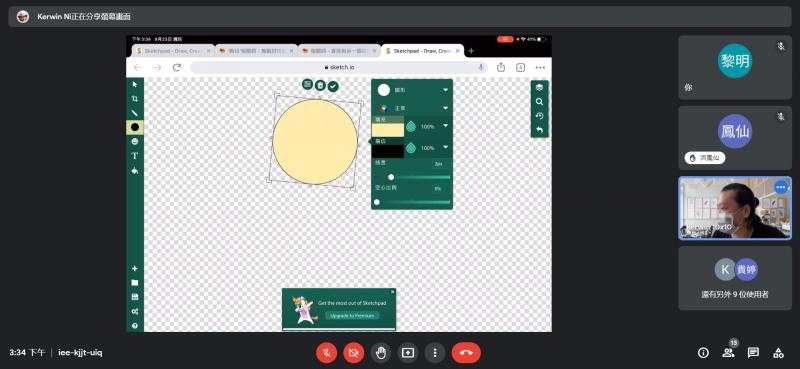Open the tile showing 9 other users
This screenshot has height=369, width=800.
pos(735,278)
